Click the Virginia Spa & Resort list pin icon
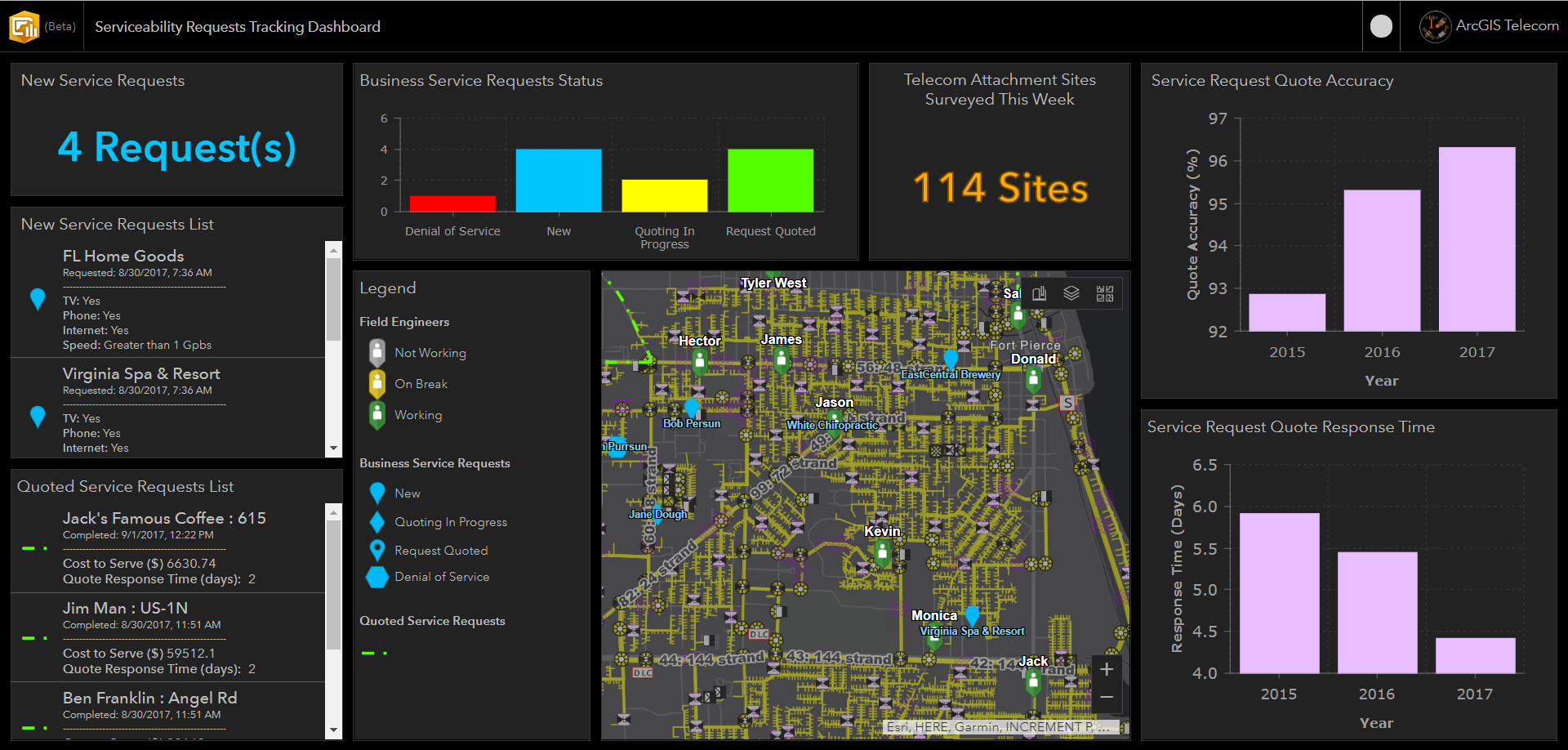1568x750 pixels. [38, 417]
